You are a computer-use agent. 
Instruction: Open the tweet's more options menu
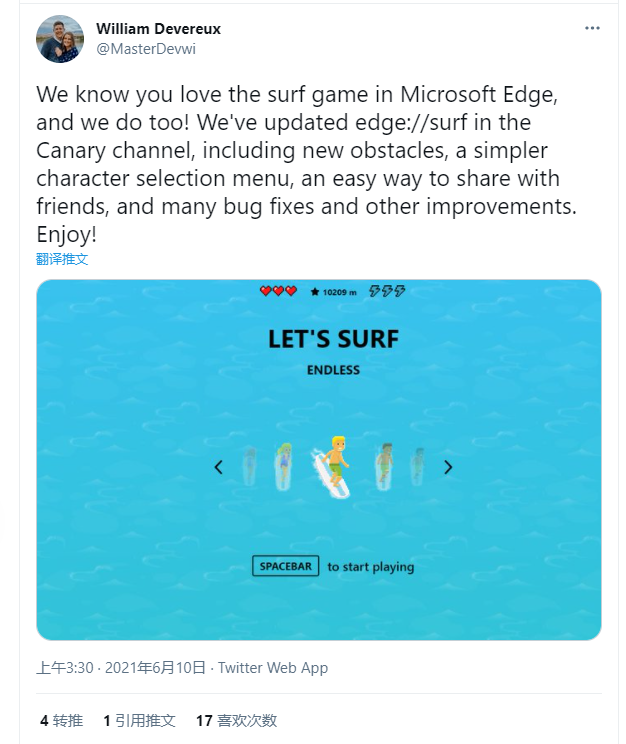click(592, 28)
